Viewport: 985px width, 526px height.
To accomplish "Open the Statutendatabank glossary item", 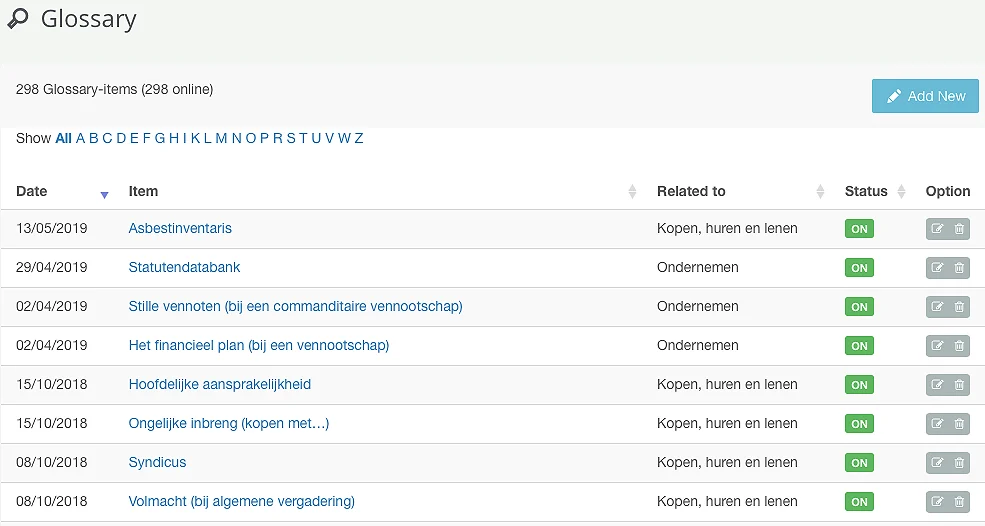I will (184, 267).
